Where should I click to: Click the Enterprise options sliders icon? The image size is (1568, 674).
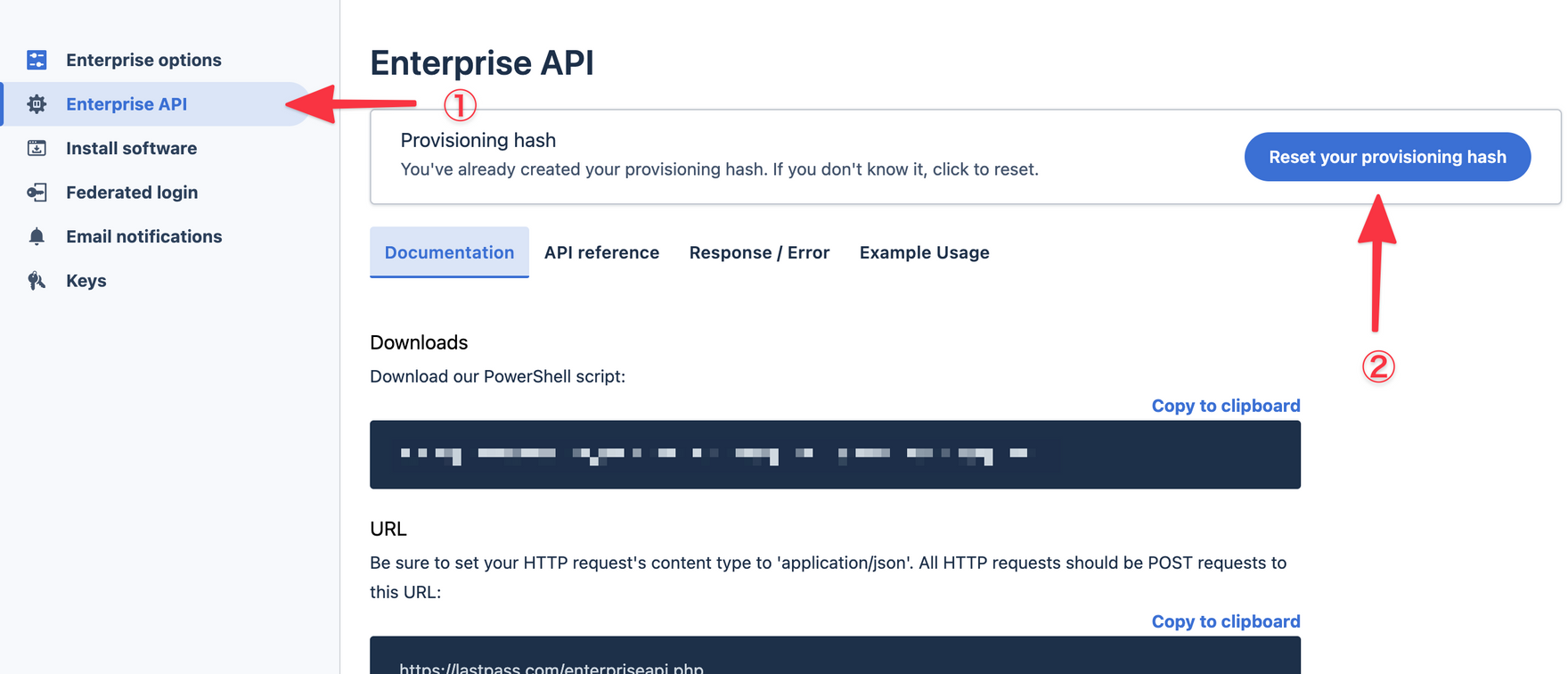pyautogui.click(x=37, y=60)
